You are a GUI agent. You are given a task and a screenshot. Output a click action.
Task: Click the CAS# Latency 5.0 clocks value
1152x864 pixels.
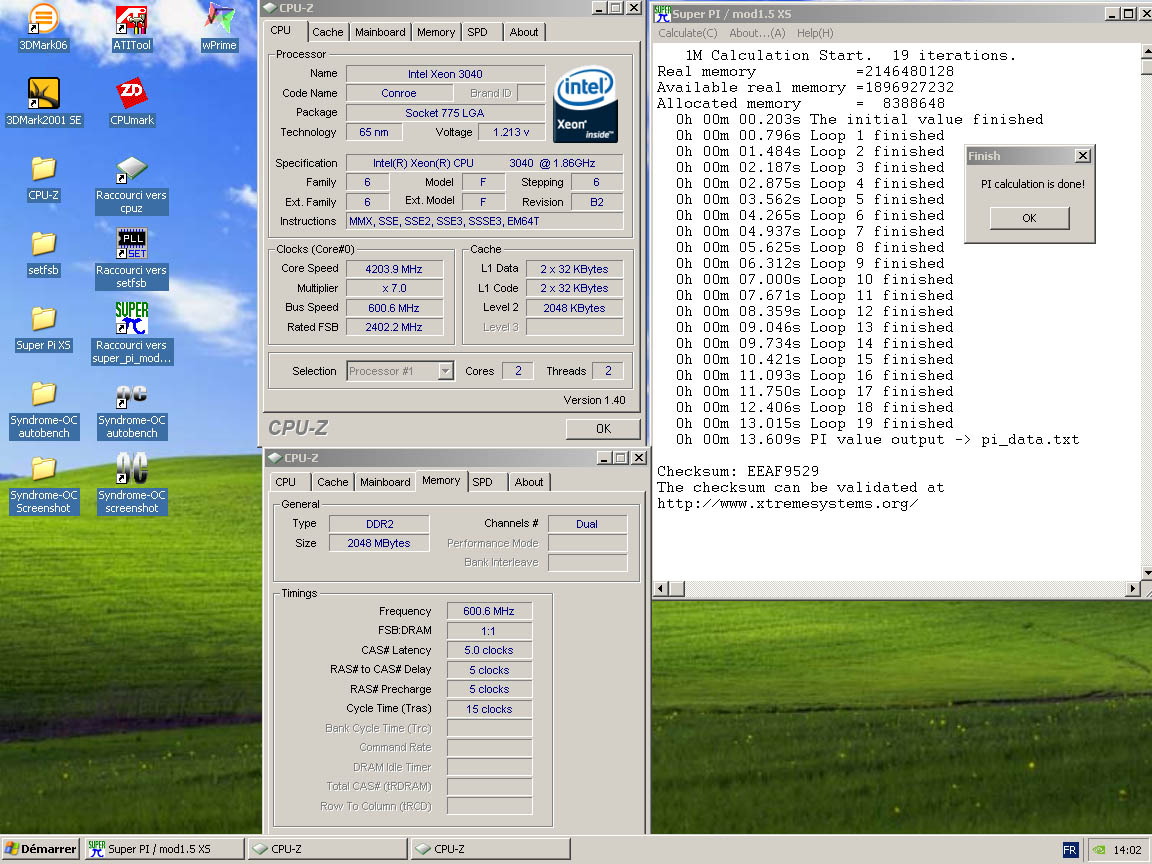(x=489, y=650)
